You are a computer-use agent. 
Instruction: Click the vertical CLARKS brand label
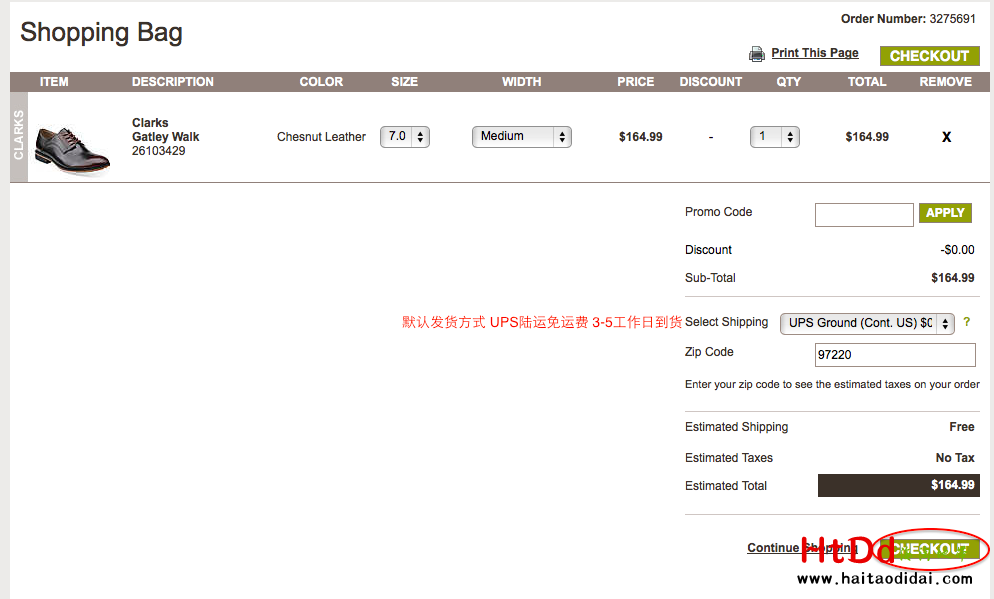click(x=18, y=135)
